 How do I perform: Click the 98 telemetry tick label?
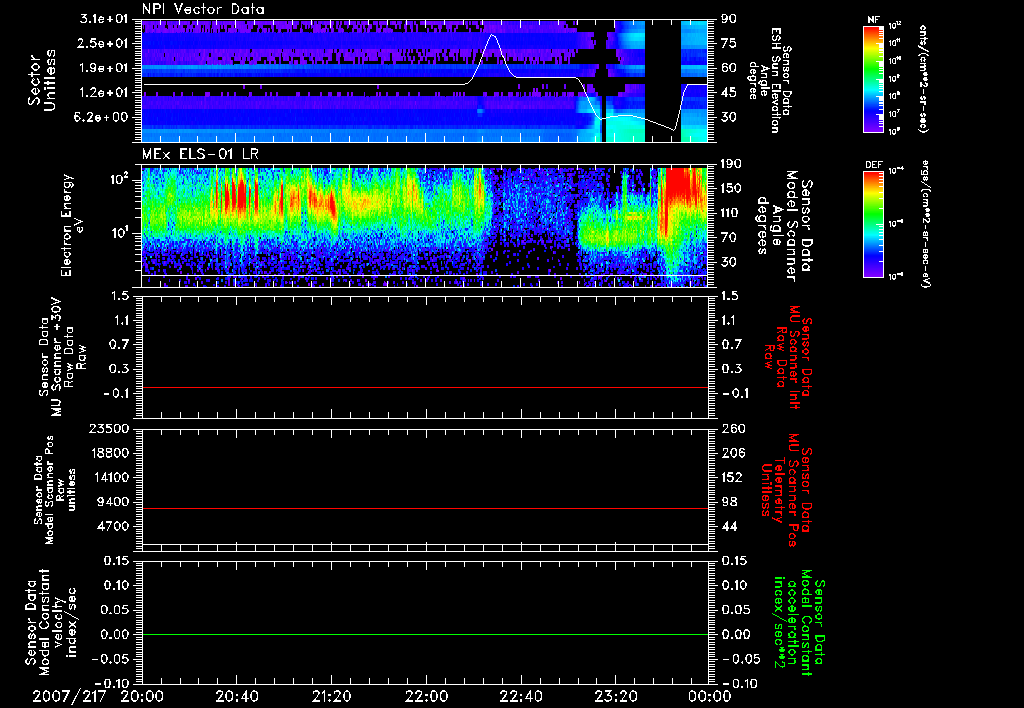(x=729, y=502)
